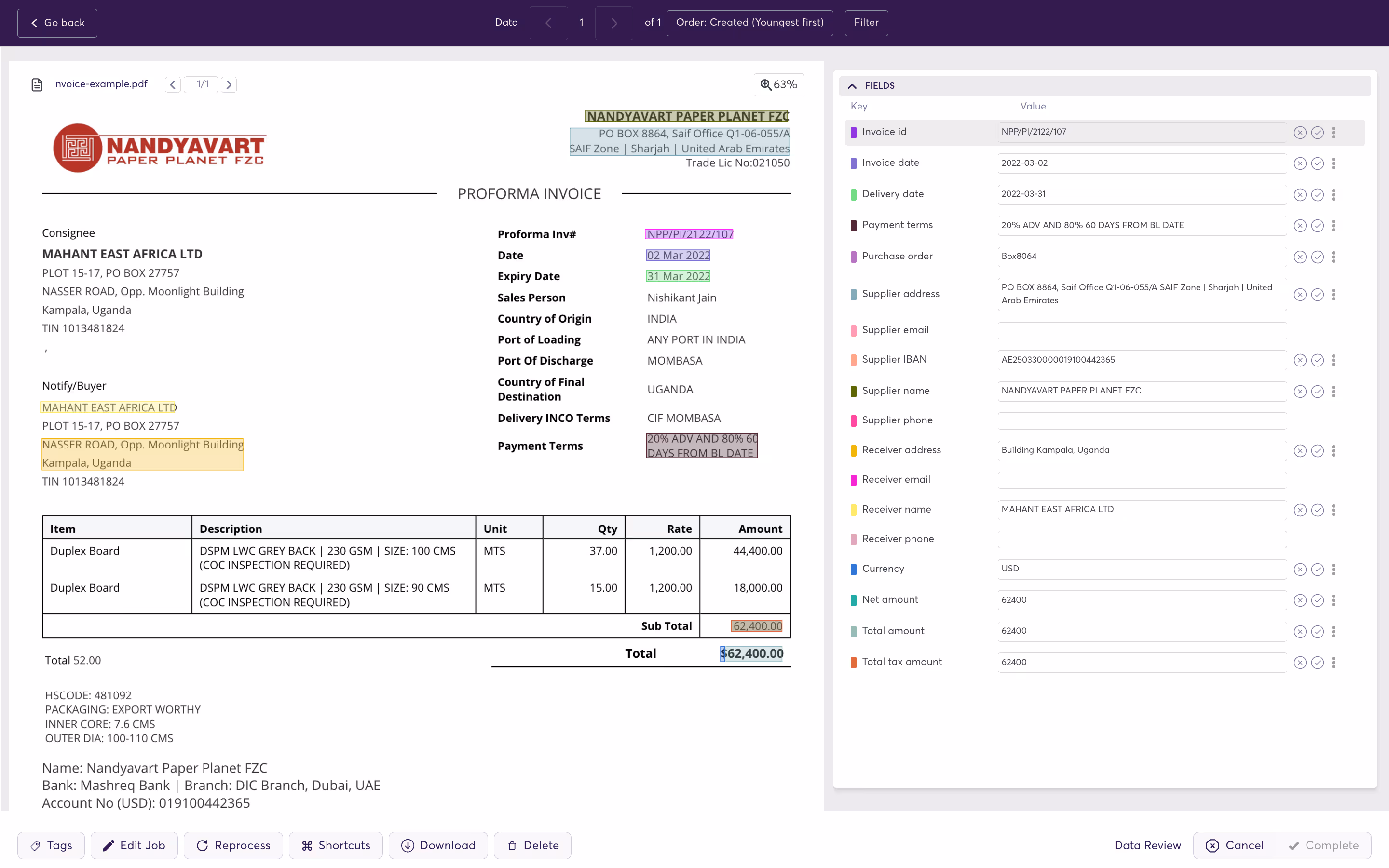Reject the Supplier IBAN value
The image size is (1389, 868).
1300,360
